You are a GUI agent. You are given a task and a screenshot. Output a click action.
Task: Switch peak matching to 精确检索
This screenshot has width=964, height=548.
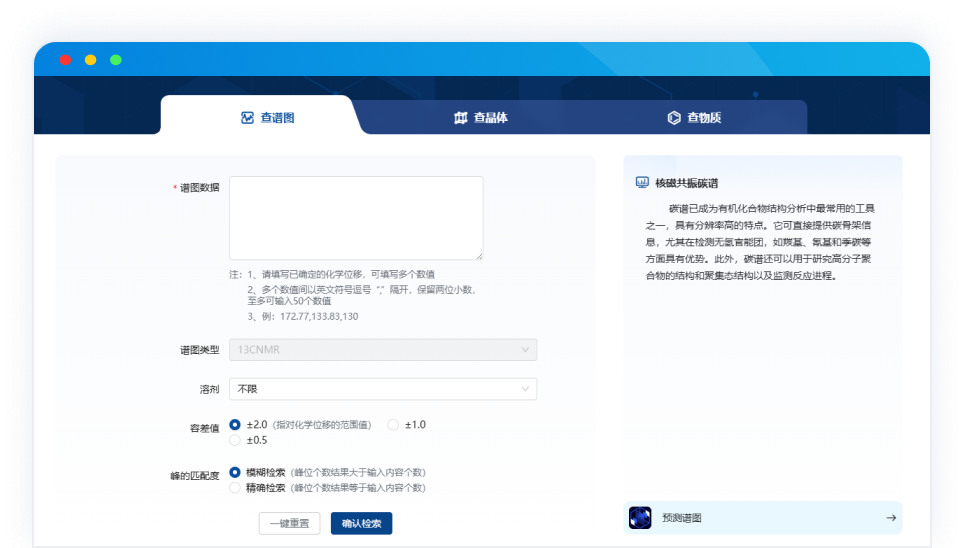tap(235, 488)
